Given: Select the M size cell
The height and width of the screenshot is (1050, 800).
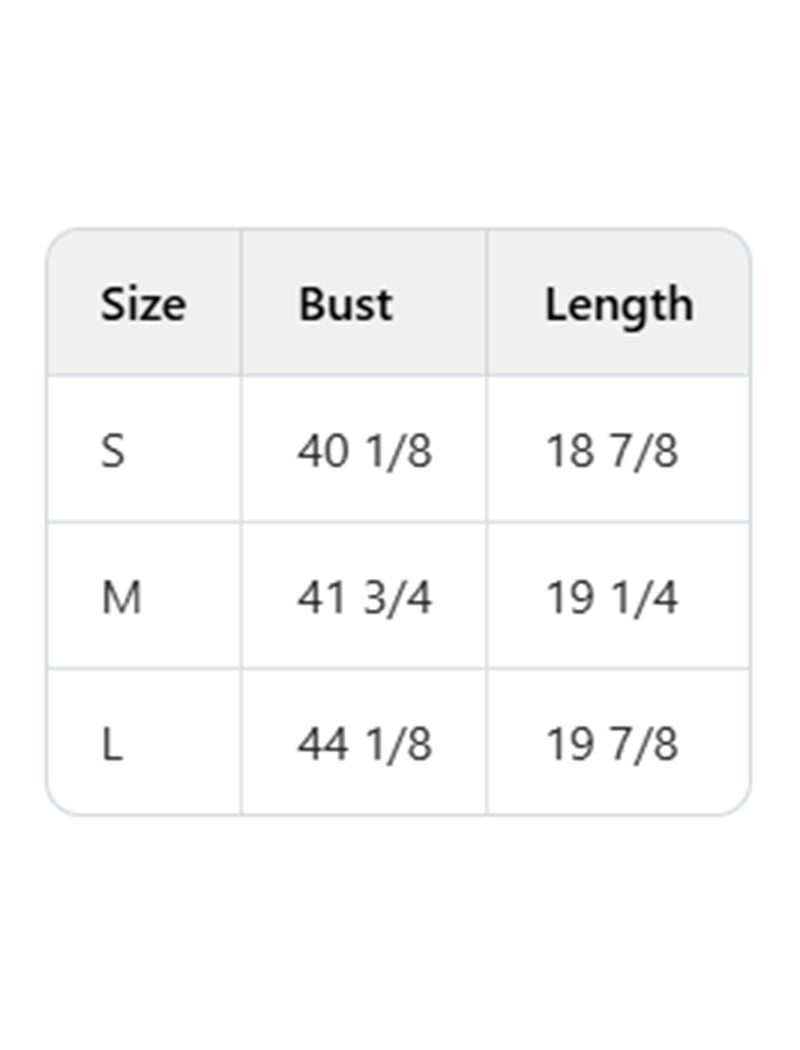Looking at the screenshot, I should click(x=121, y=598).
